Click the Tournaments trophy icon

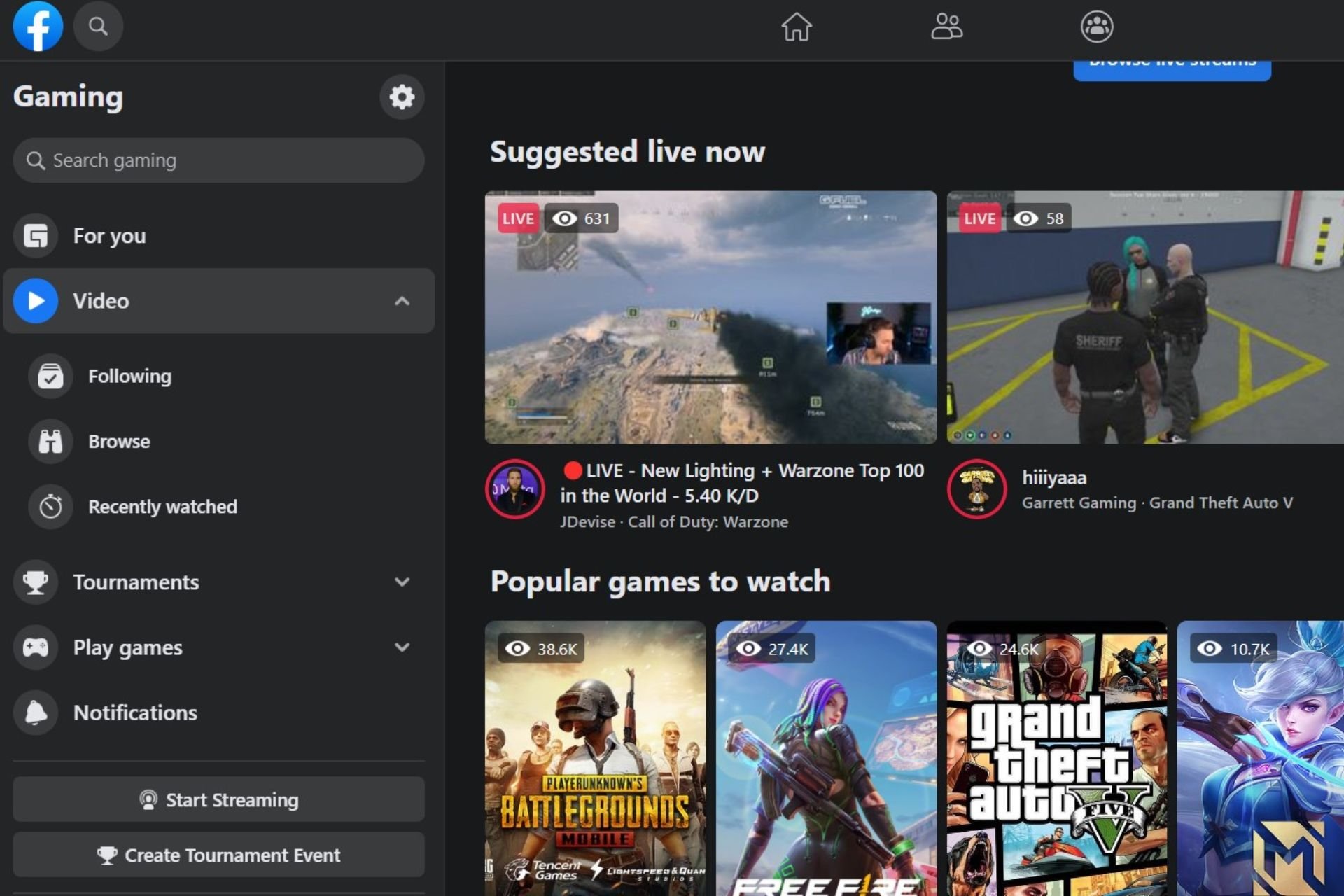(x=36, y=582)
